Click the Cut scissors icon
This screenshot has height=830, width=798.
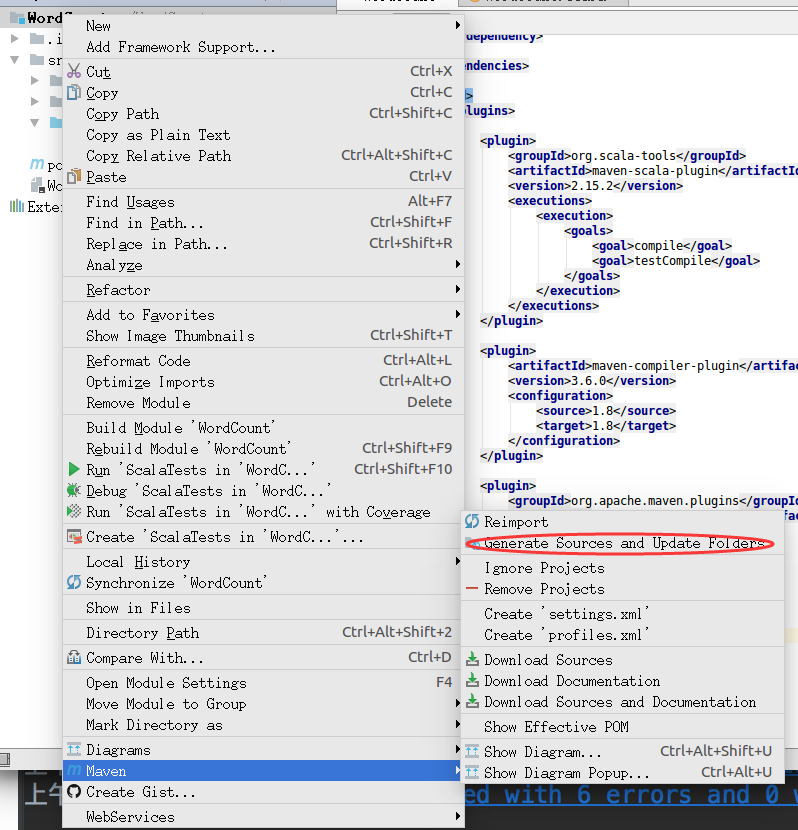(74, 71)
